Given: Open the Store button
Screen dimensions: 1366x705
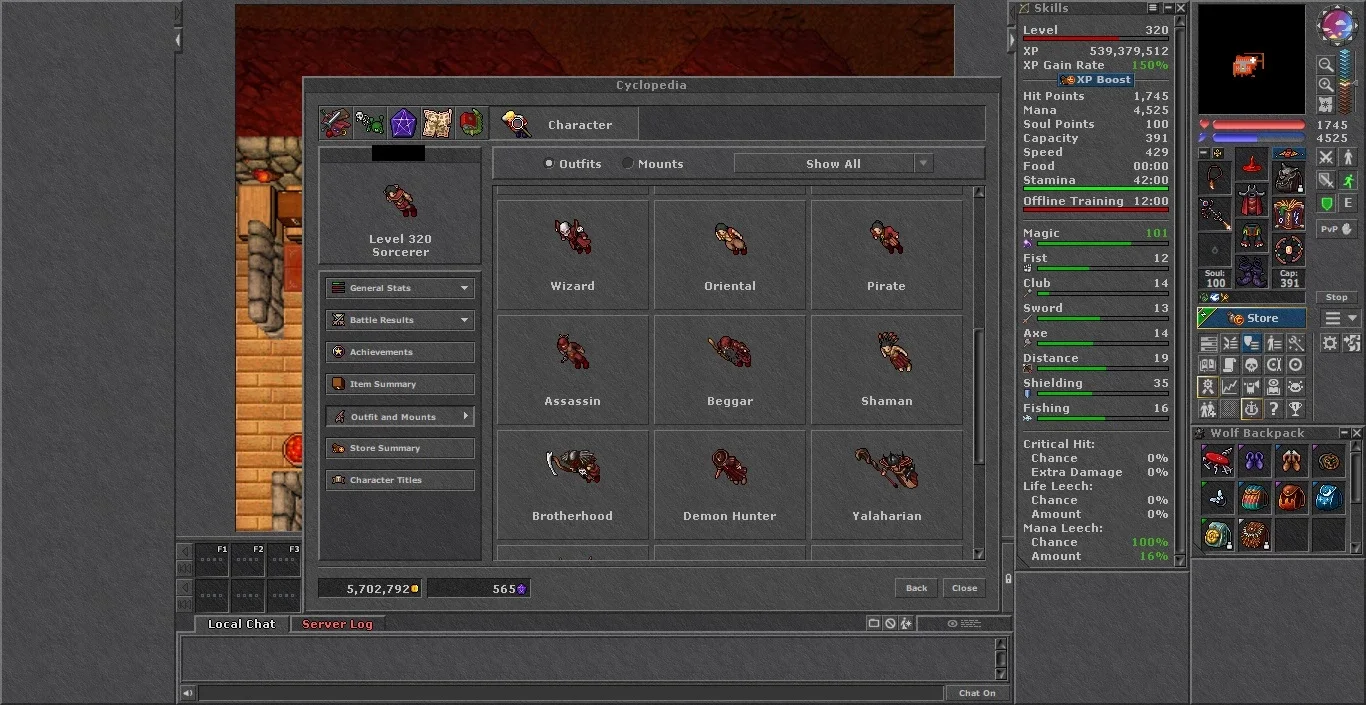Looking at the screenshot, I should [1252, 318].
